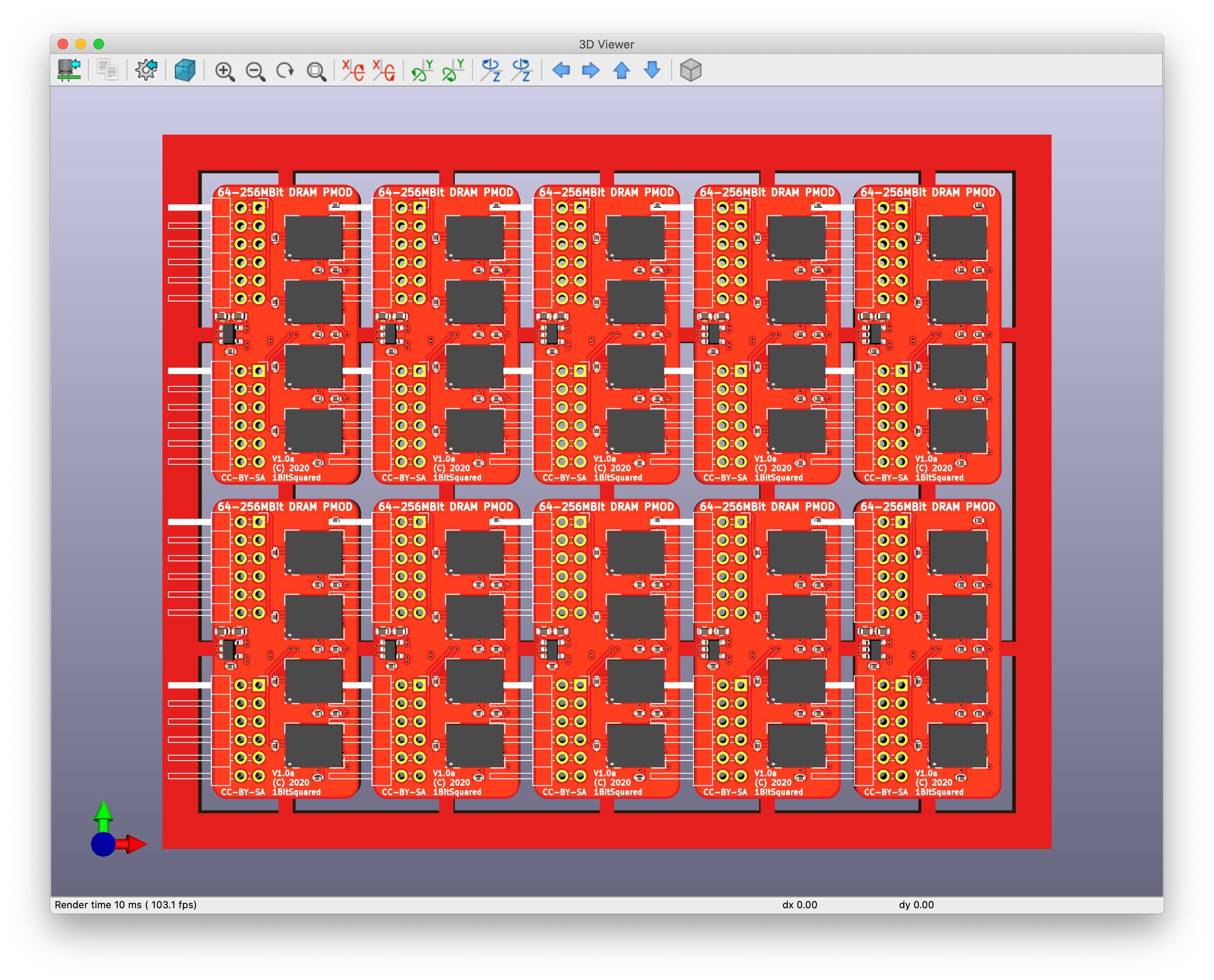Rotate X counterclockwise using second red icon

click(x=384, y=70)
